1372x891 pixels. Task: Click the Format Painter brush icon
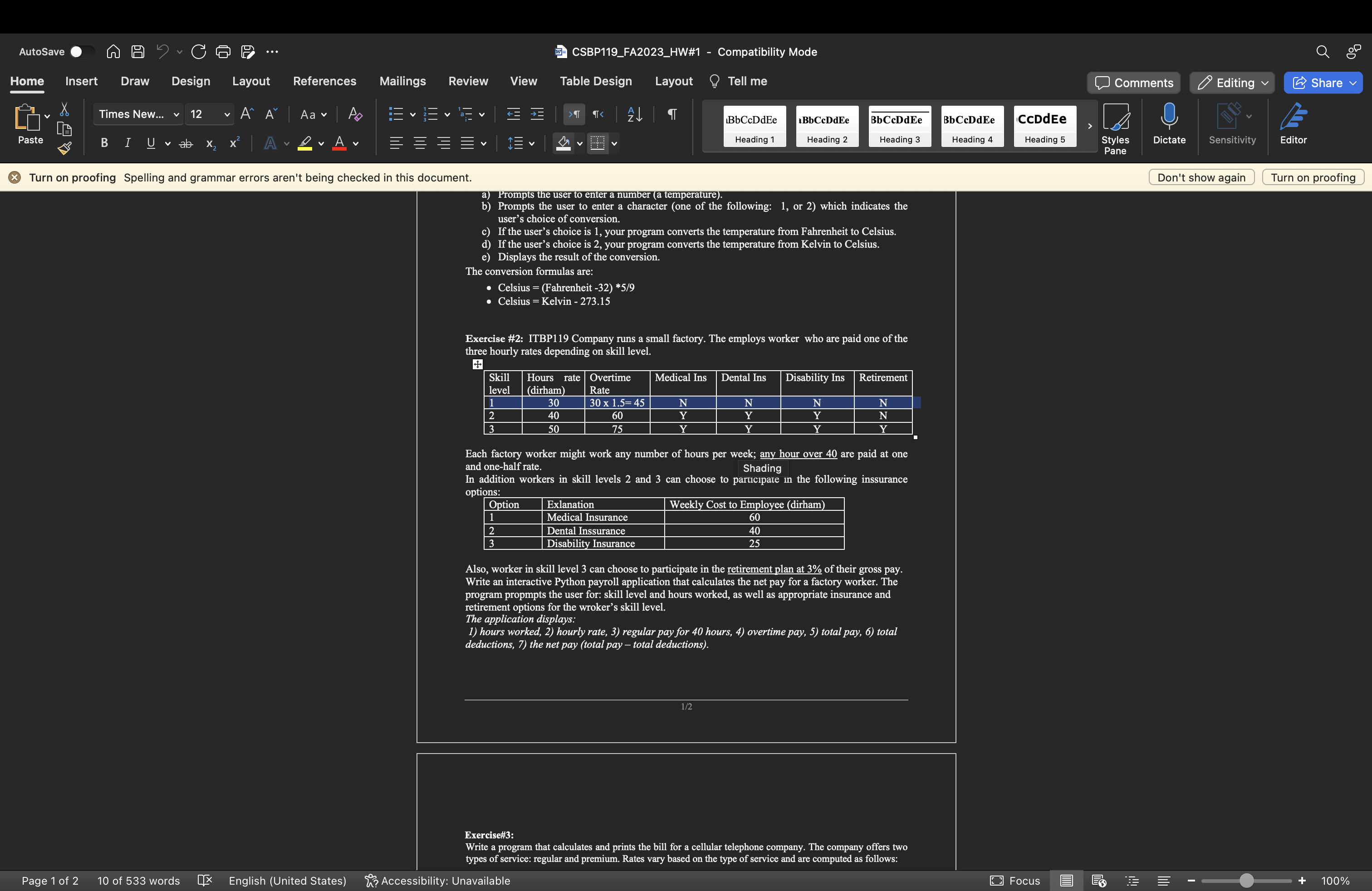click(x=64, y=148)
